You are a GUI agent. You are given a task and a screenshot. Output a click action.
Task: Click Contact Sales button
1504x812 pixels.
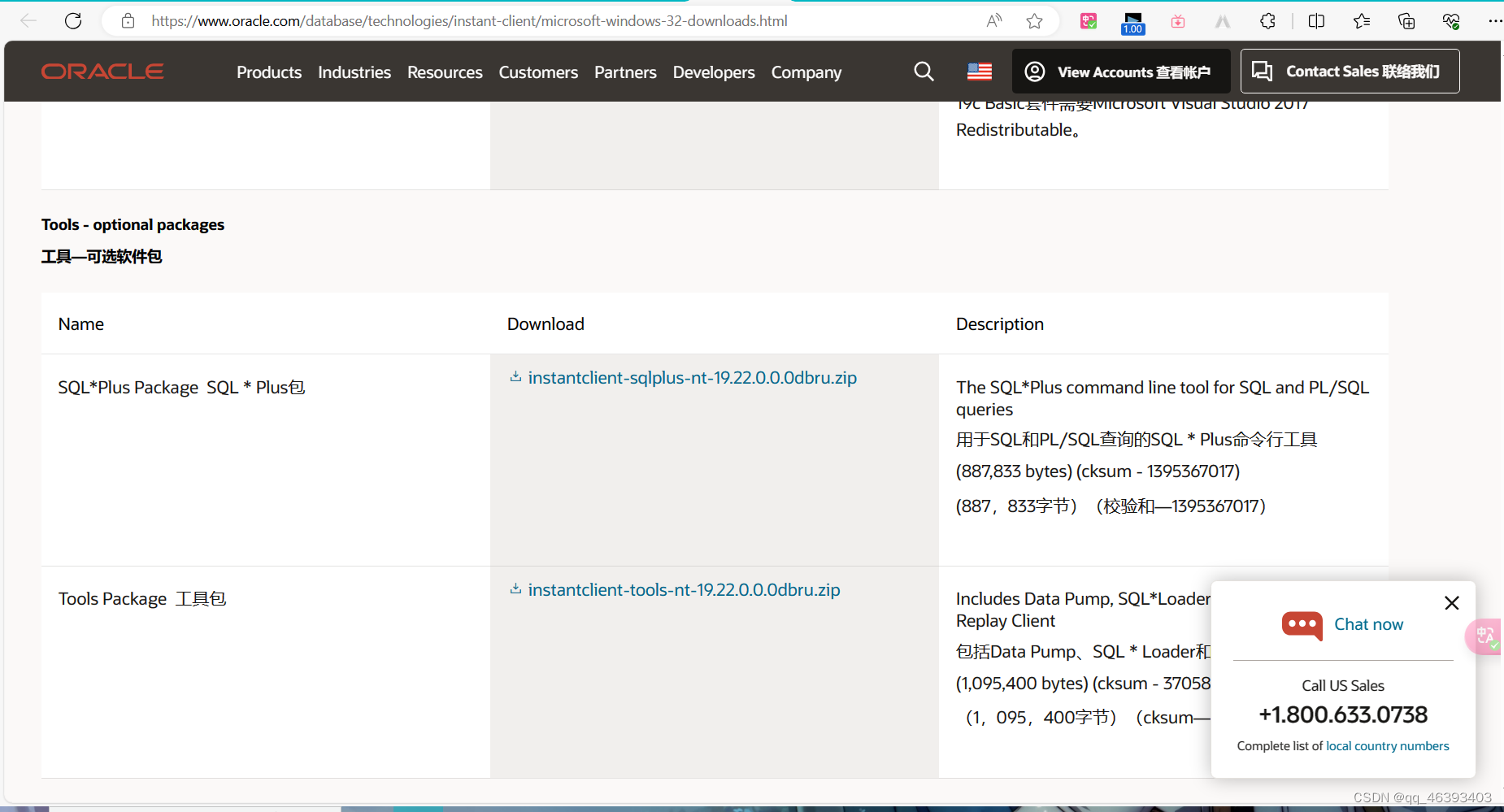pos(1350,72)
